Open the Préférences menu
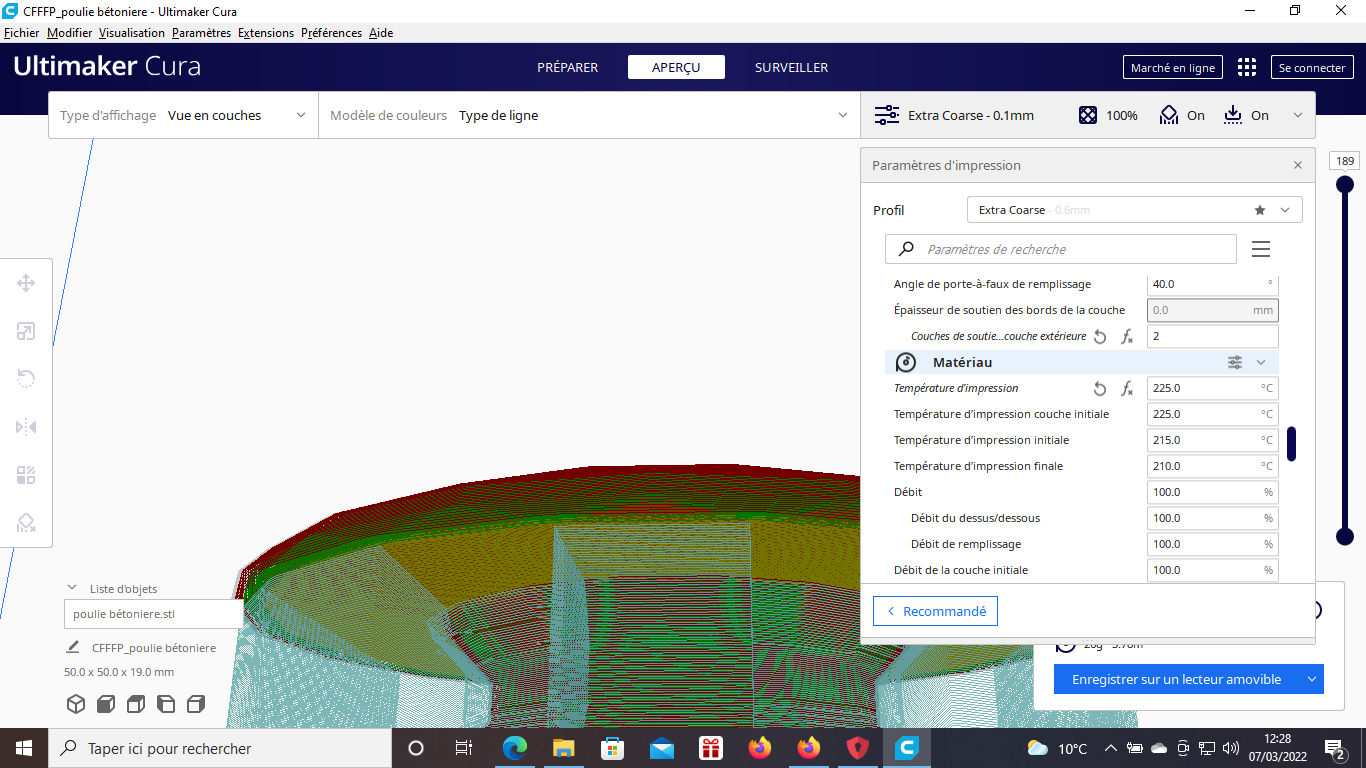 point(331,33)
